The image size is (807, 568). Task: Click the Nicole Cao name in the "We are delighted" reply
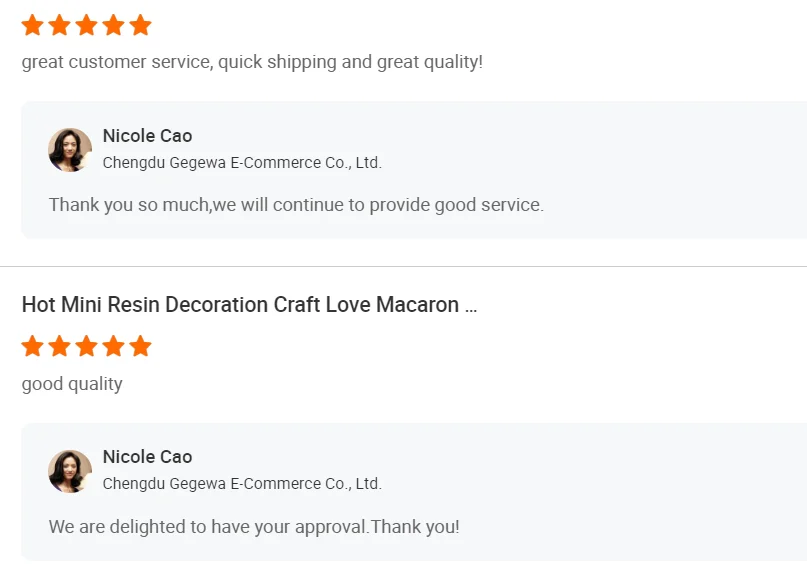147,457
